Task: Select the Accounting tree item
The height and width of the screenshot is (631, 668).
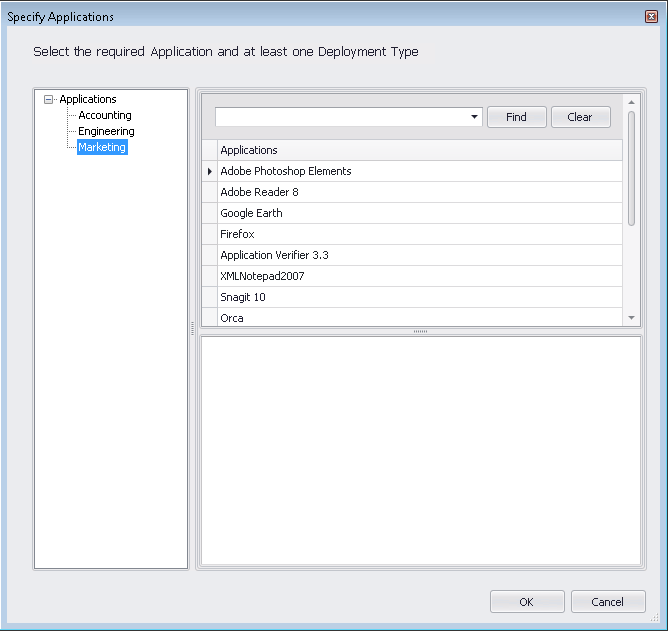Action: [105, 115]
